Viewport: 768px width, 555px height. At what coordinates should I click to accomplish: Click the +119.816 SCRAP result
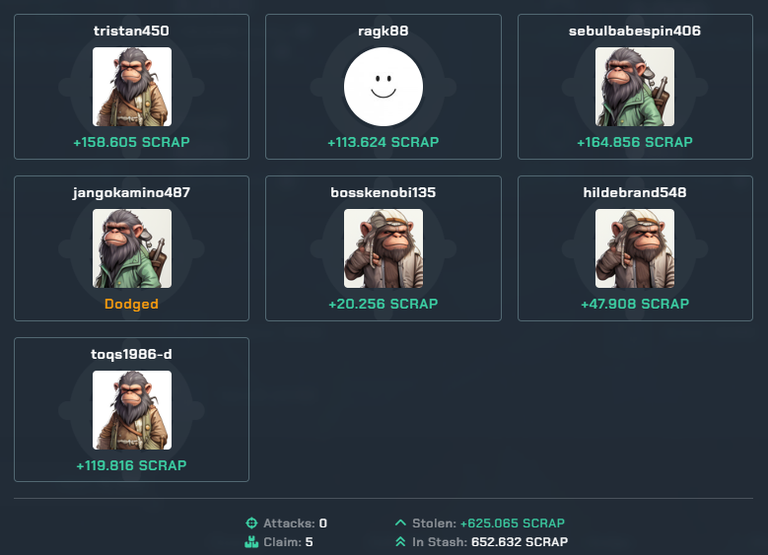[x=131, y=466]
